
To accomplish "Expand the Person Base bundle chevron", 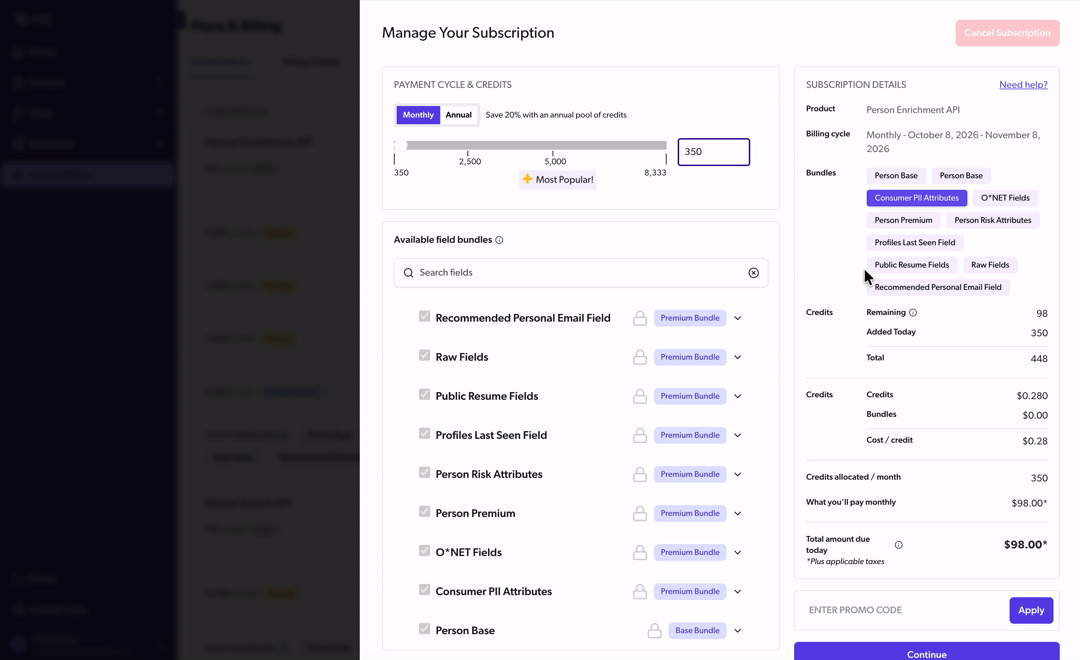I will [738, 630].
